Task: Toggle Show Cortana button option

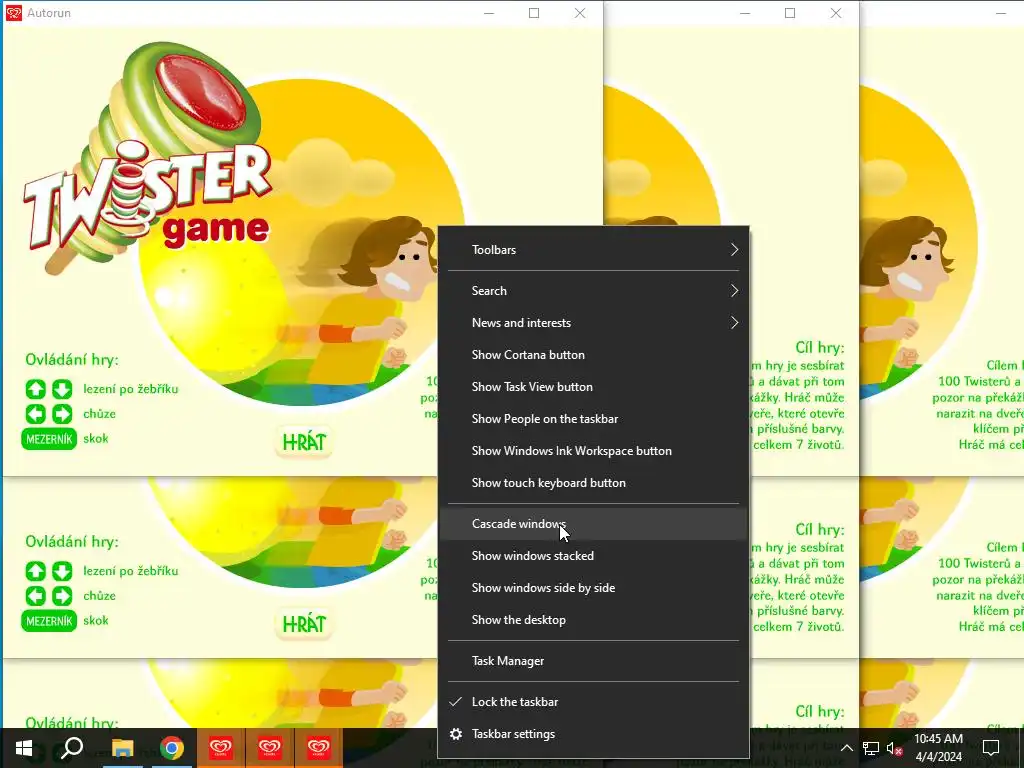Action: point(594,355)
